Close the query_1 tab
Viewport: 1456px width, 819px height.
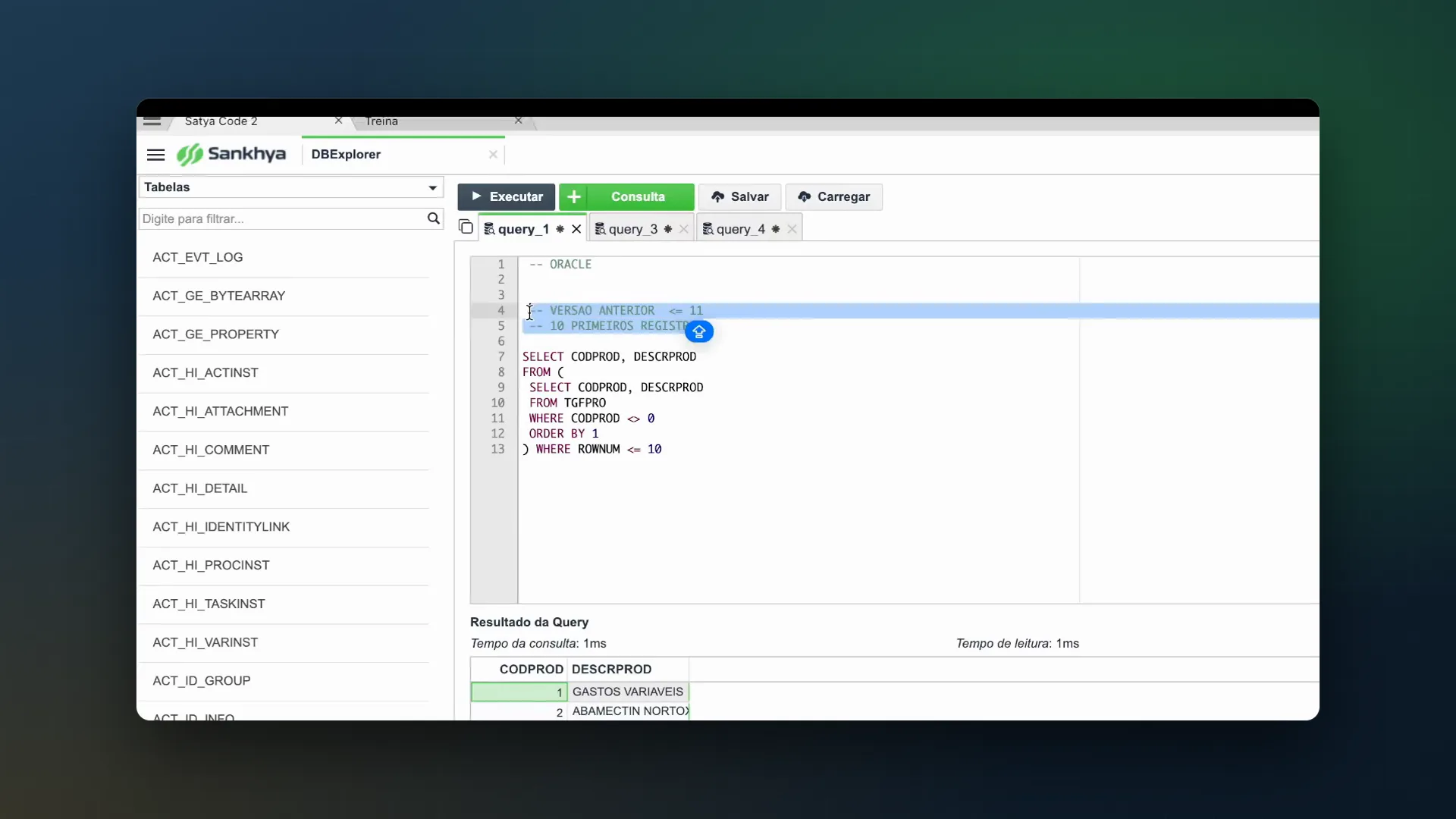point(576,229)
